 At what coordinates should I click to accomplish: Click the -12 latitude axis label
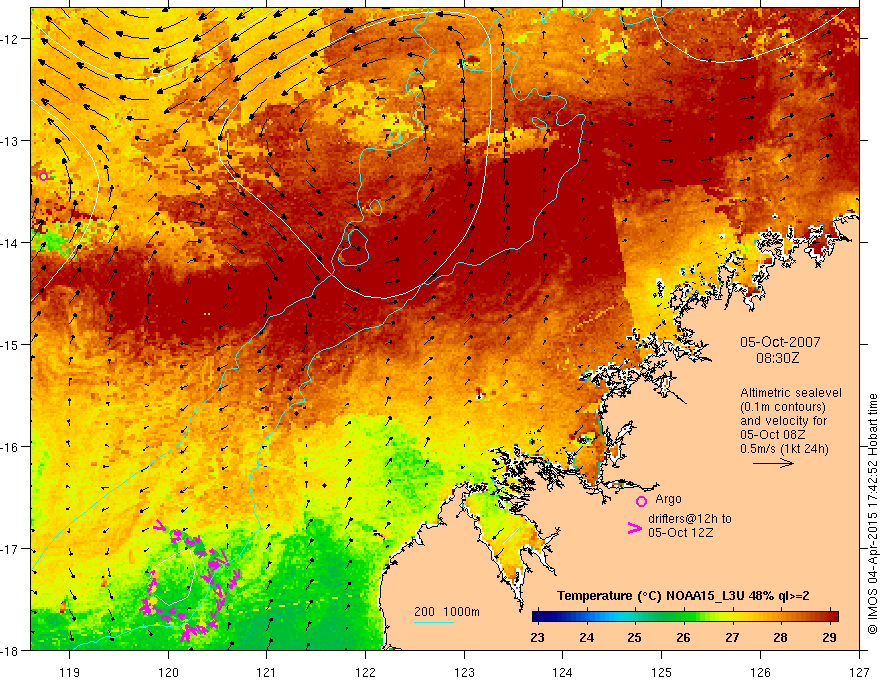tap(11, 39)
